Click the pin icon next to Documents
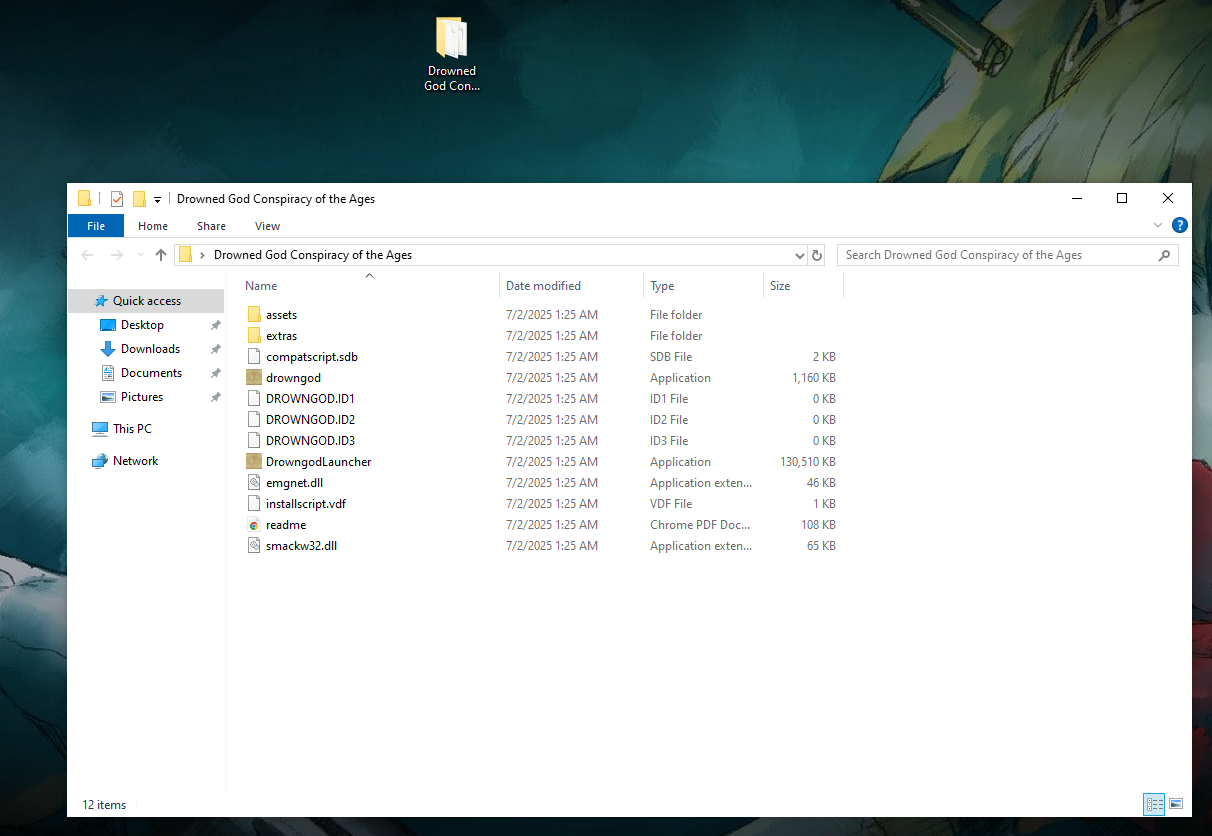1212x836 pixels. (x=215, y=373)
